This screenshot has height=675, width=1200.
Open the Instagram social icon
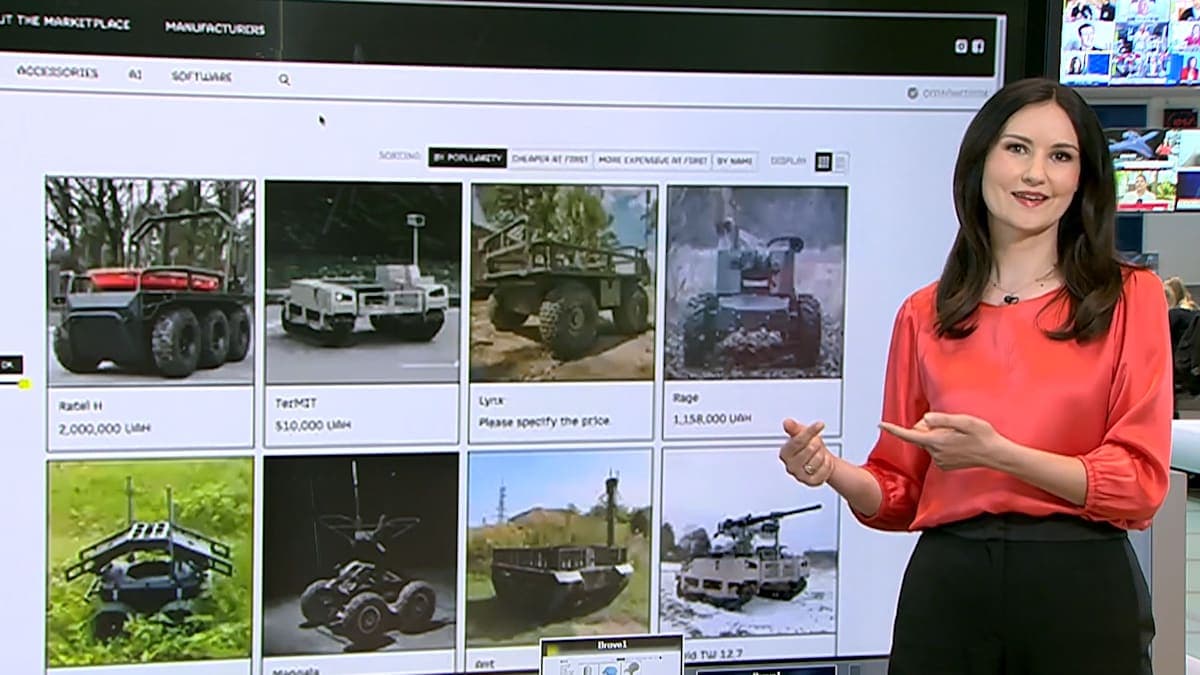point(961,46)
